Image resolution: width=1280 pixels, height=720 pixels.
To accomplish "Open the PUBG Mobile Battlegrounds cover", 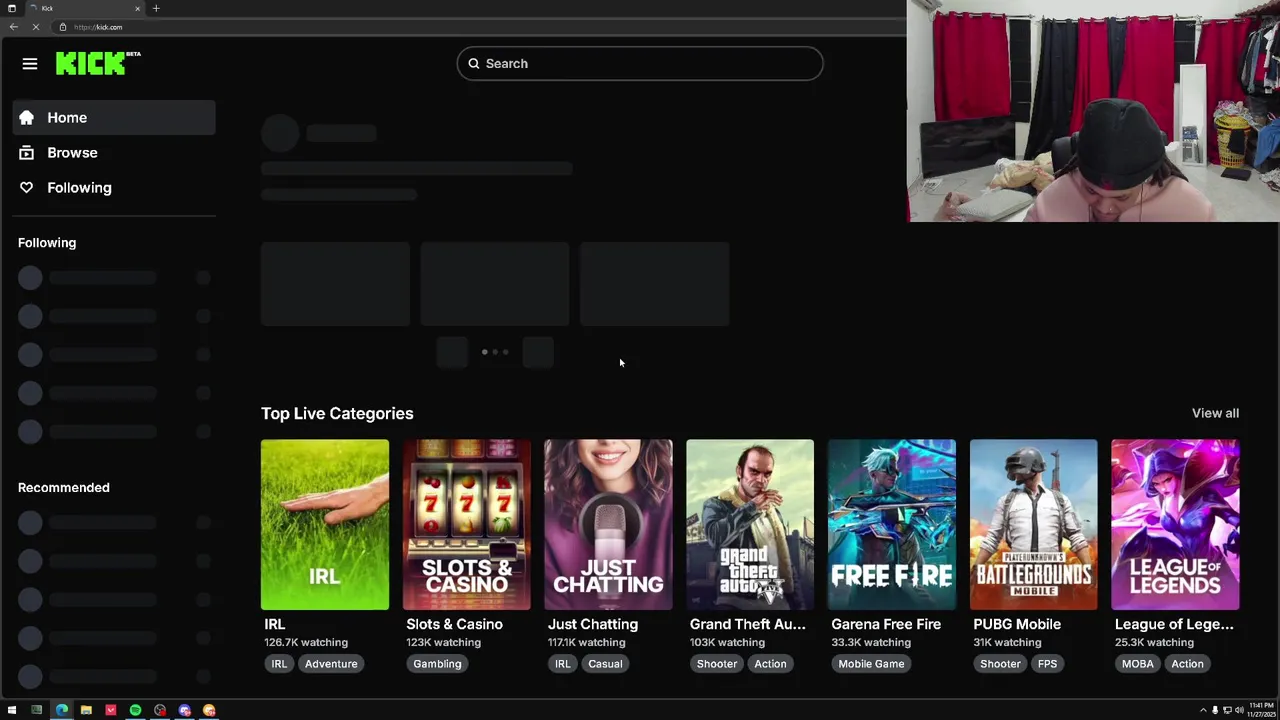I will pyautogui.click(x=1033, y=524).
